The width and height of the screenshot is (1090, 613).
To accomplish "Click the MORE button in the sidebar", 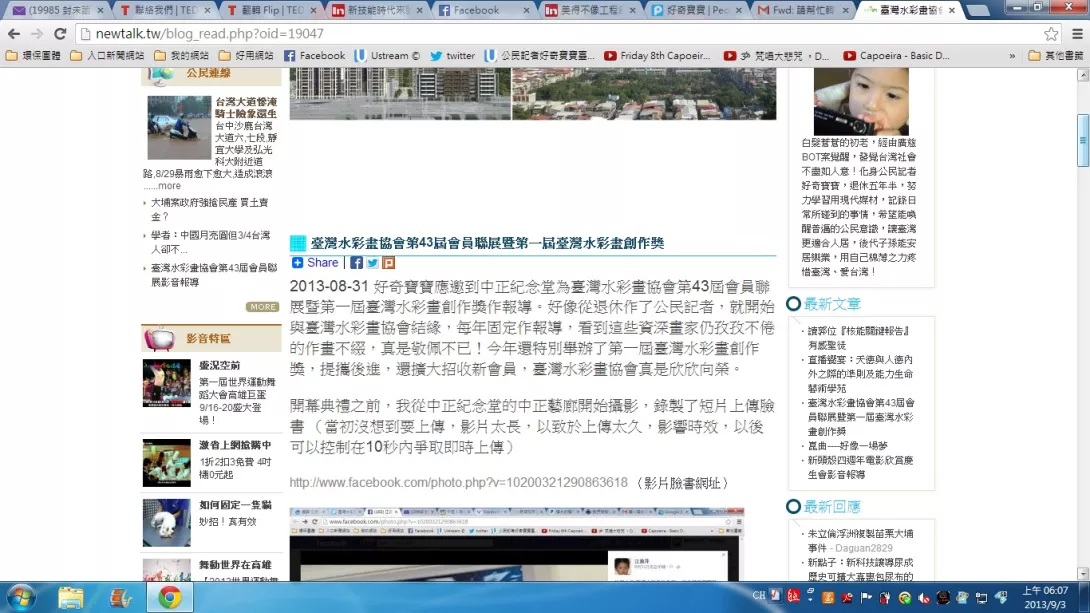I will point(262,306).
